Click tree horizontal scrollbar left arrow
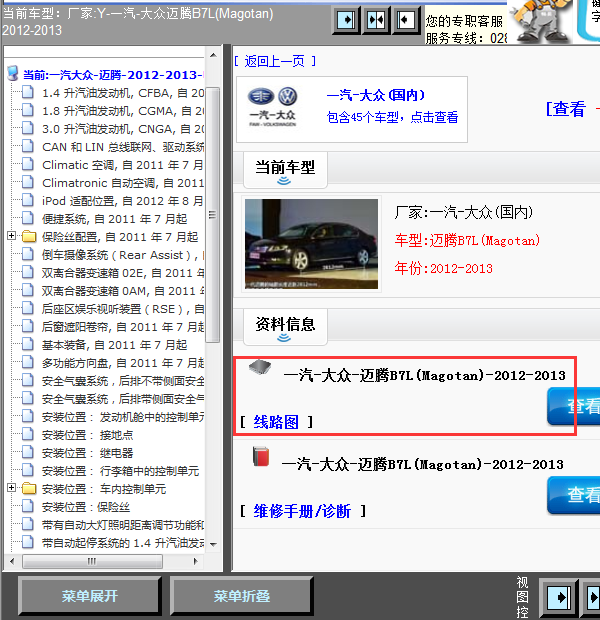 pos(12,561)
